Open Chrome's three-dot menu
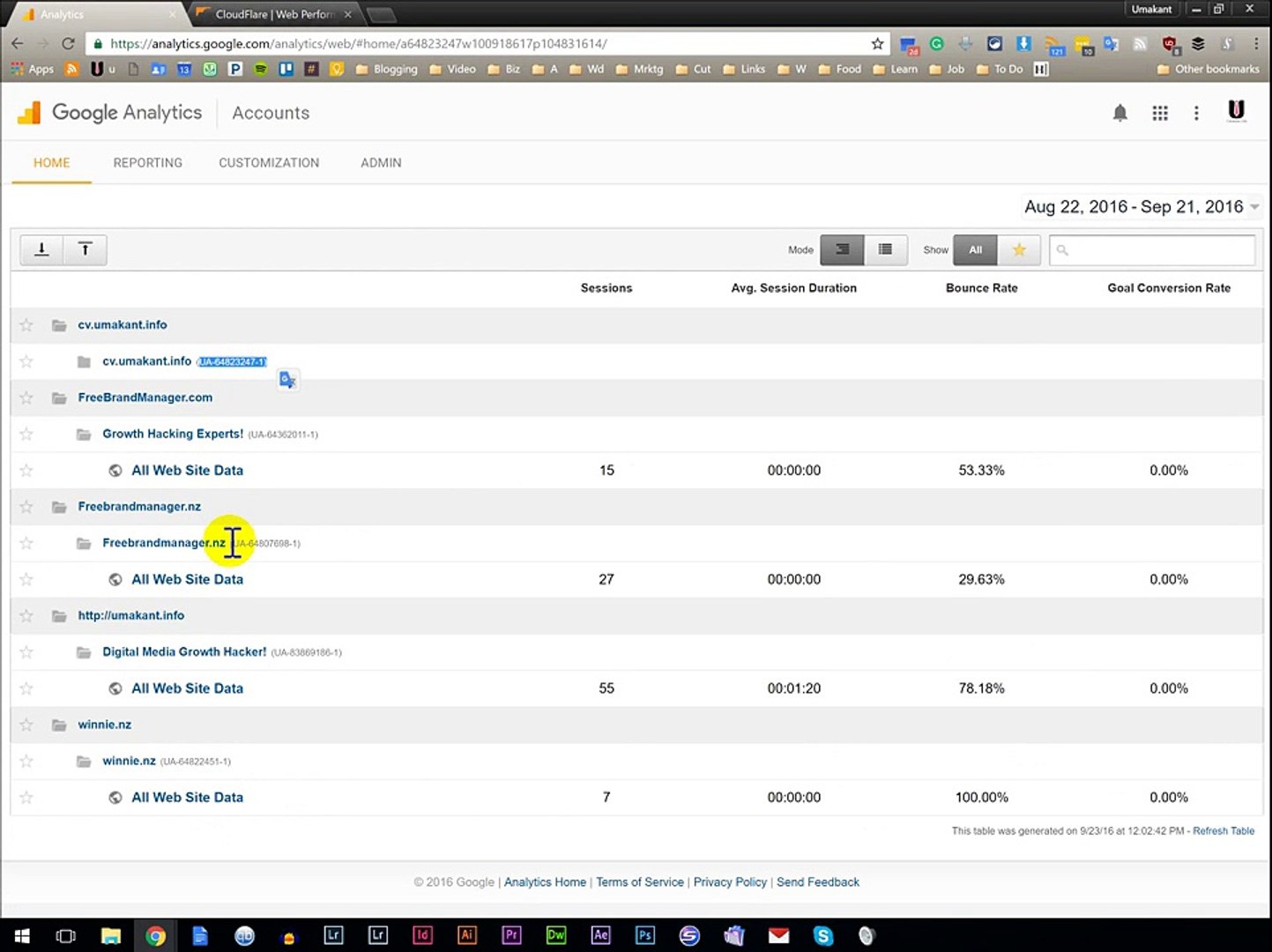The width and height of the screenshot is (1272, 952). (1255, 43)
